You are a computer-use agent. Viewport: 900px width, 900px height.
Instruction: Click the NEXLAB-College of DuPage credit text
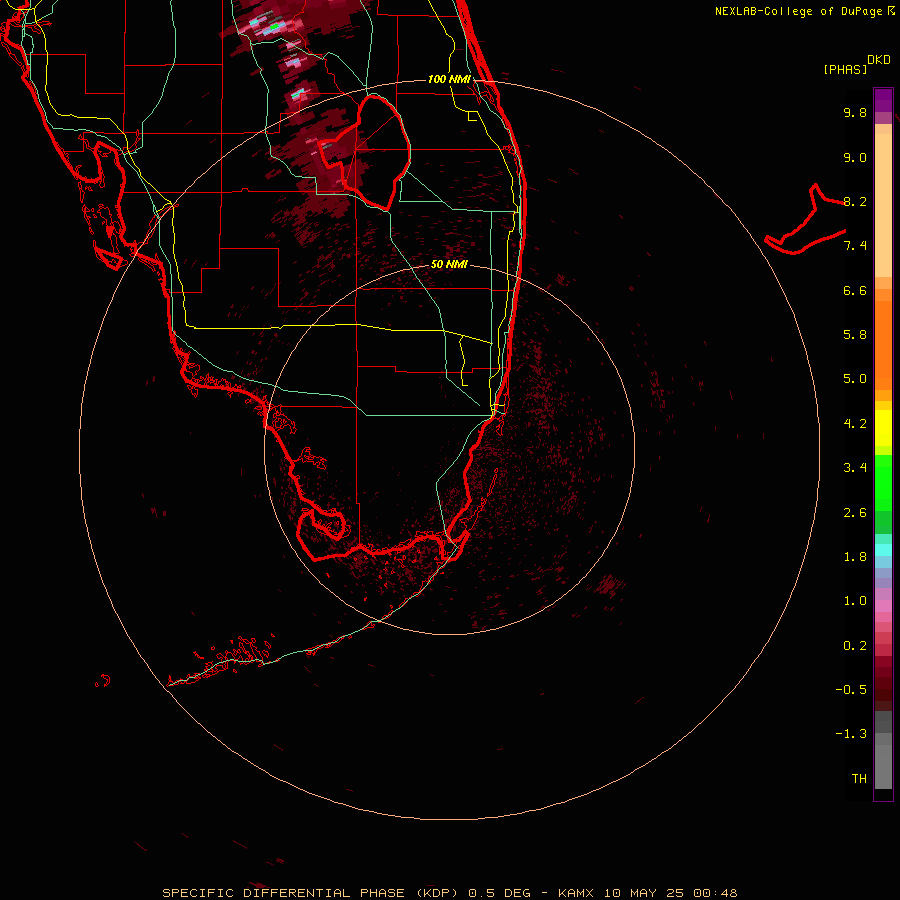point(804,11)
